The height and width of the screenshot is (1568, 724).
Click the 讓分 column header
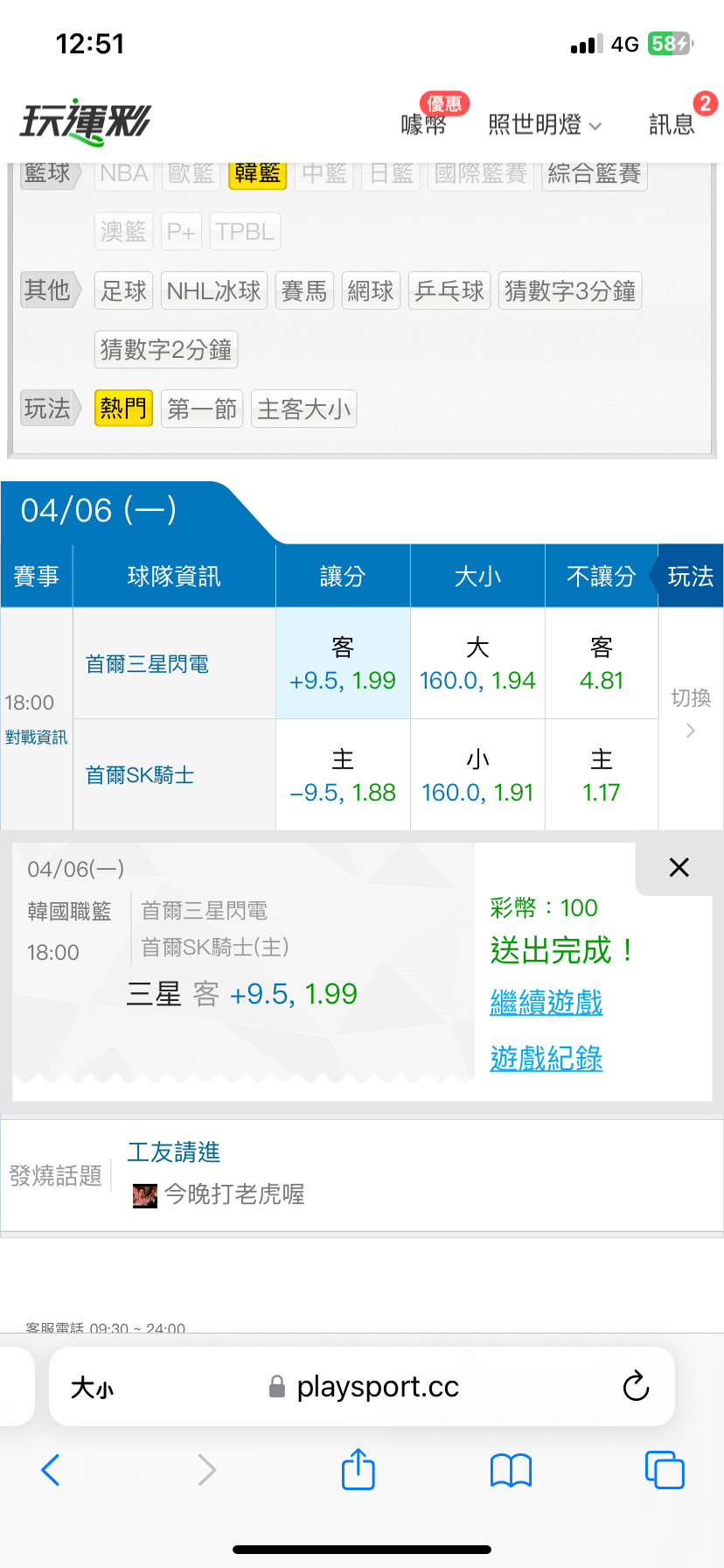click(343, 576)
